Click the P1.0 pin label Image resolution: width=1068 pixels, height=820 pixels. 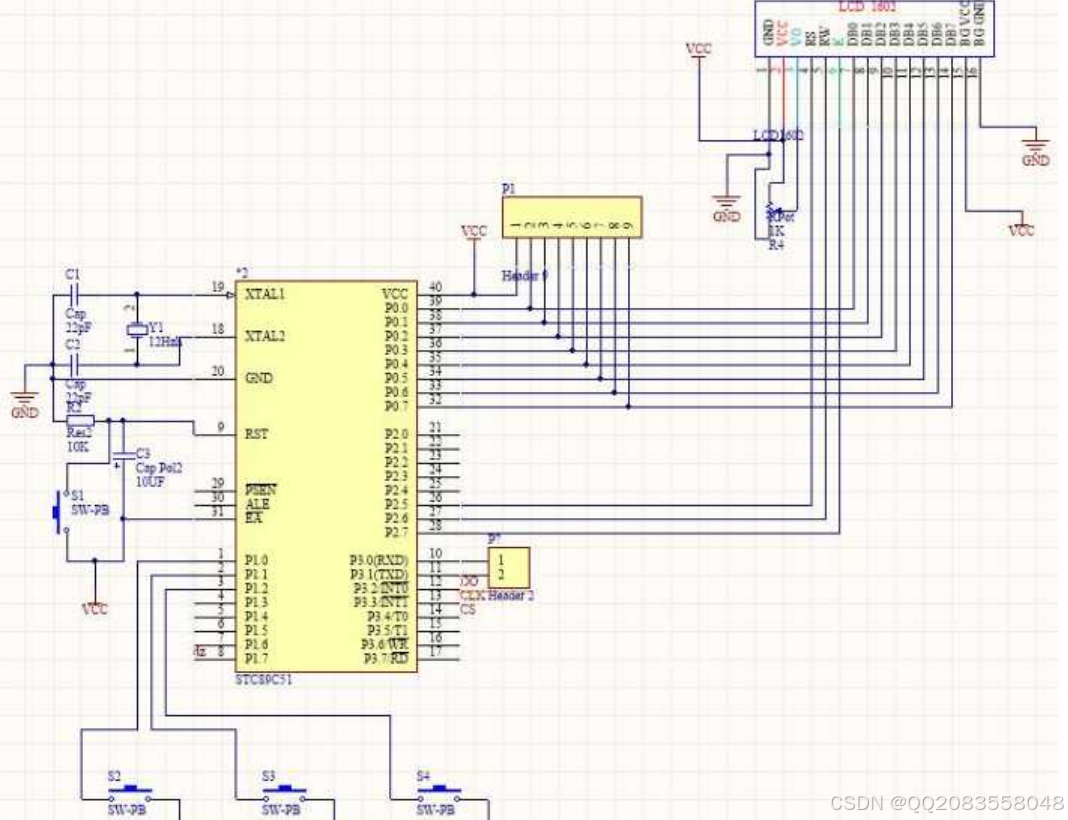click(256, 561)
